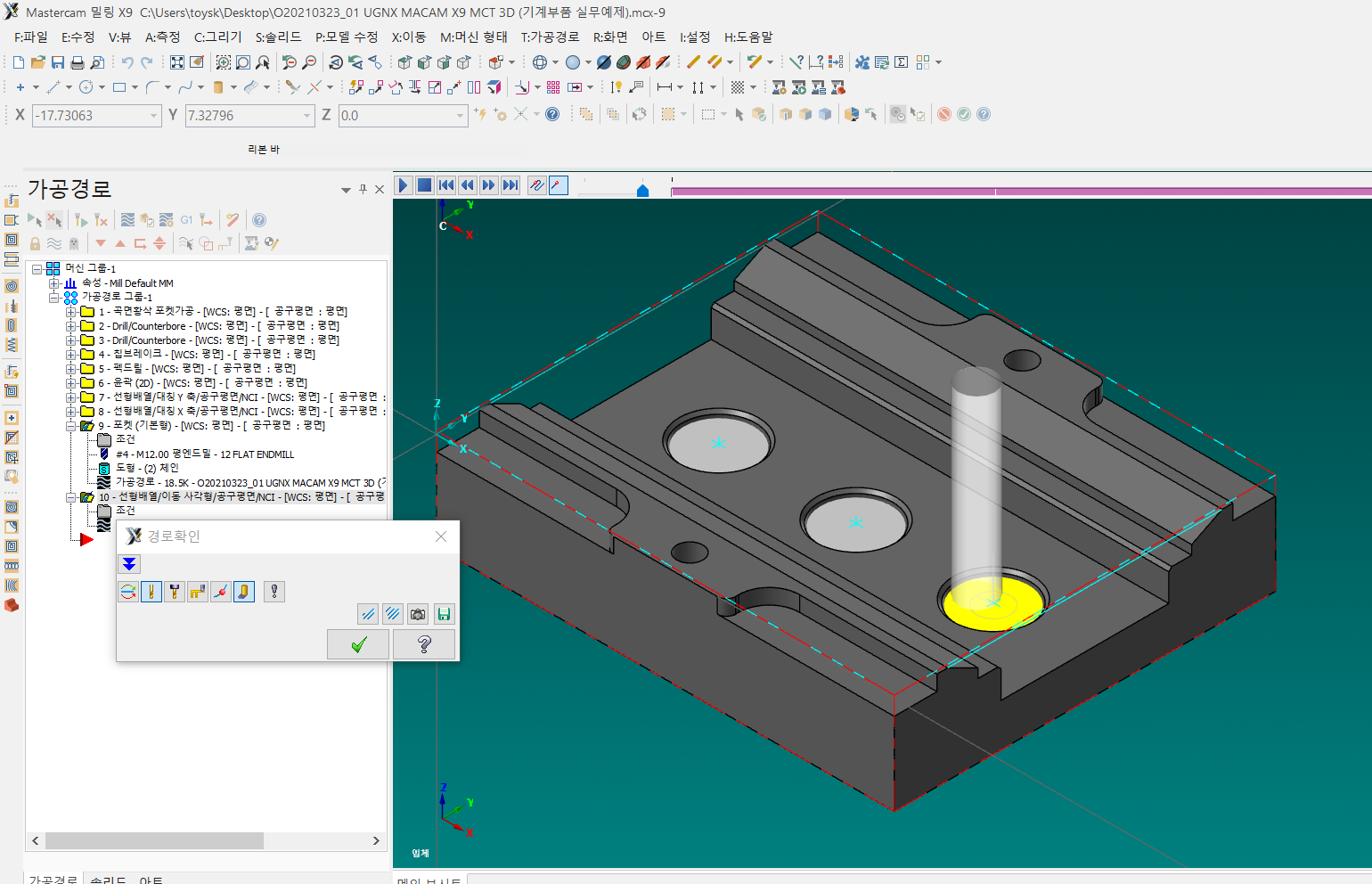Redo using the forward arrow icon
The height and width of the screenshot is (884, 1372).
tap(147, 62)
